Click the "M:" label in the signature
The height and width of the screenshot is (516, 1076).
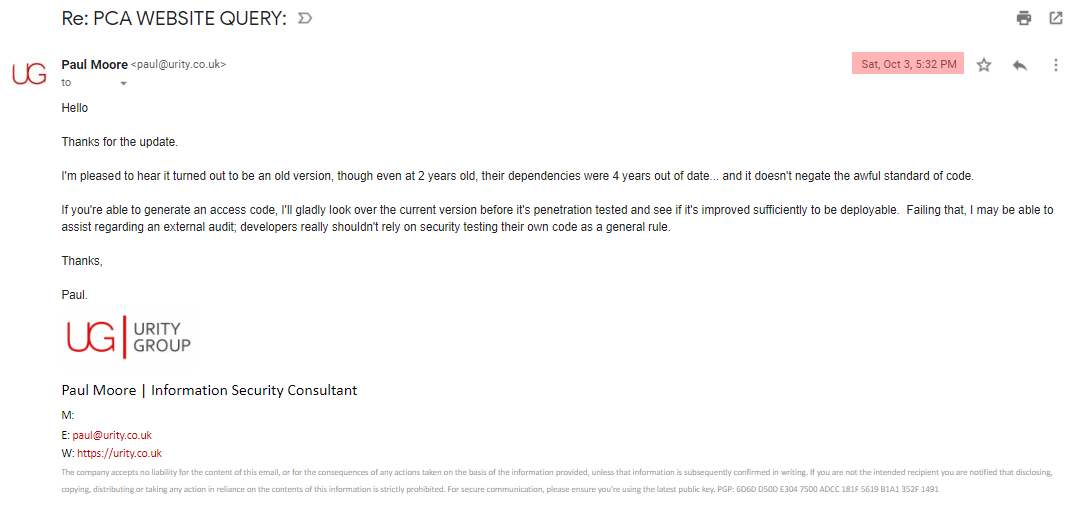tap(68, 415)
